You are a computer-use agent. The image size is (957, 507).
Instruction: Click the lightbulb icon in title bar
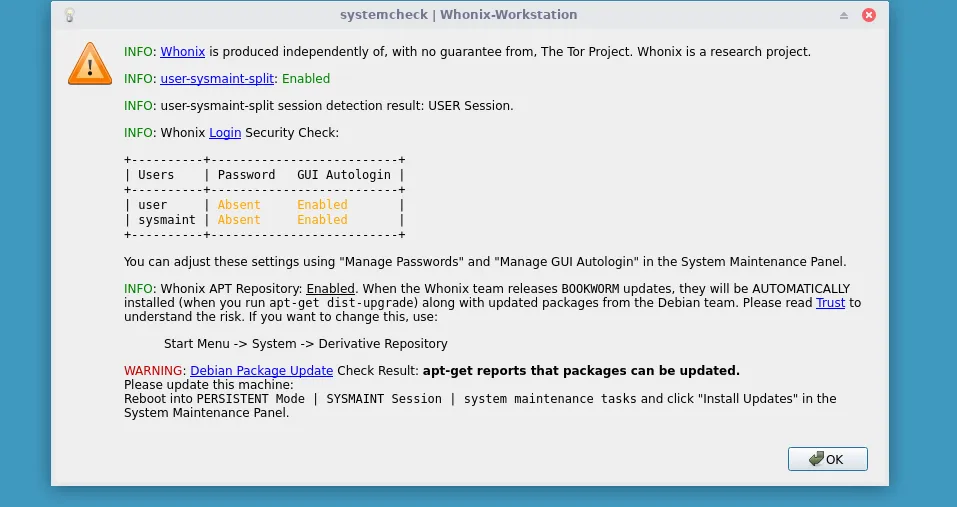70,15
